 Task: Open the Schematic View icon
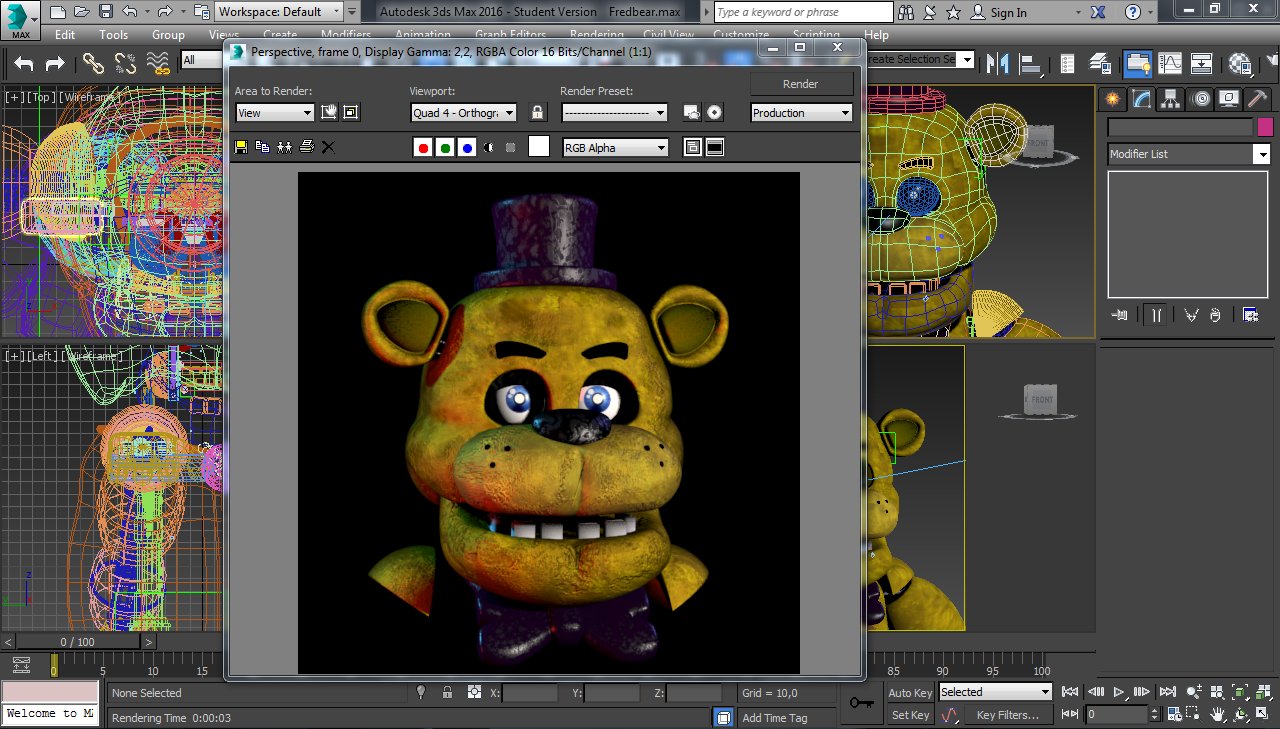tap(1201, 63)
